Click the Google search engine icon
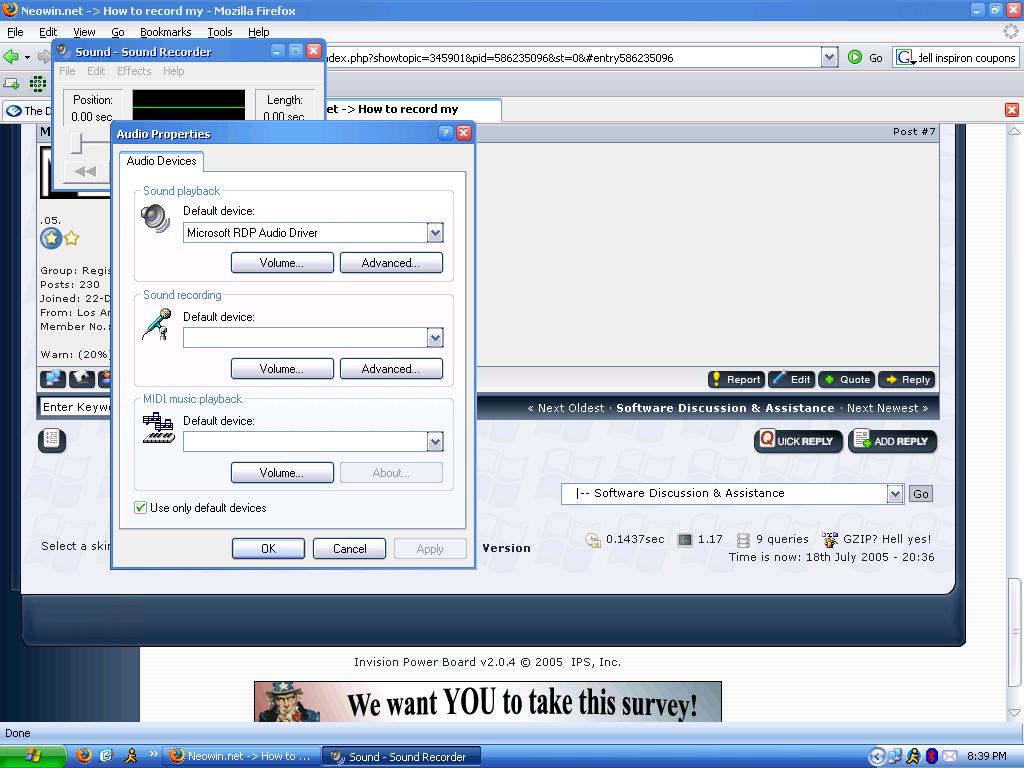The width and height of the screenshot is (1024, 768). (x=905, y=57)
